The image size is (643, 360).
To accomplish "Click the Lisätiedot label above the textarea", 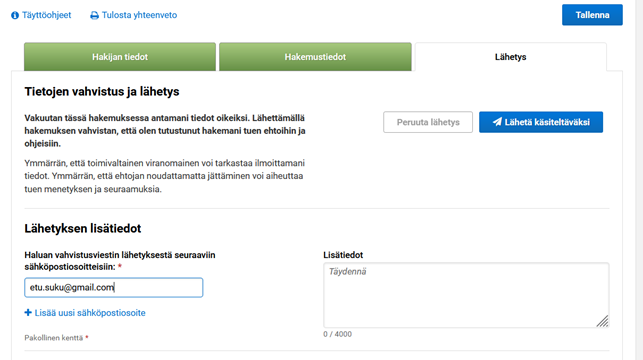I will pos(343,255).
